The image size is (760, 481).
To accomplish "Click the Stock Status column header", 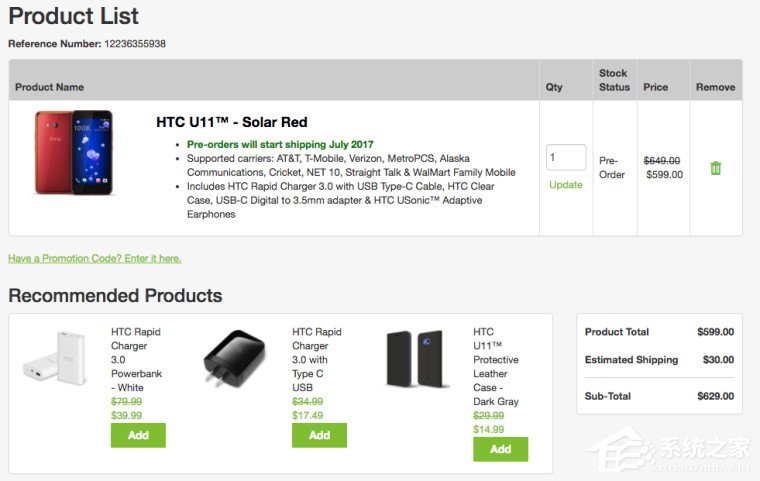I will (x=614, y=80).
